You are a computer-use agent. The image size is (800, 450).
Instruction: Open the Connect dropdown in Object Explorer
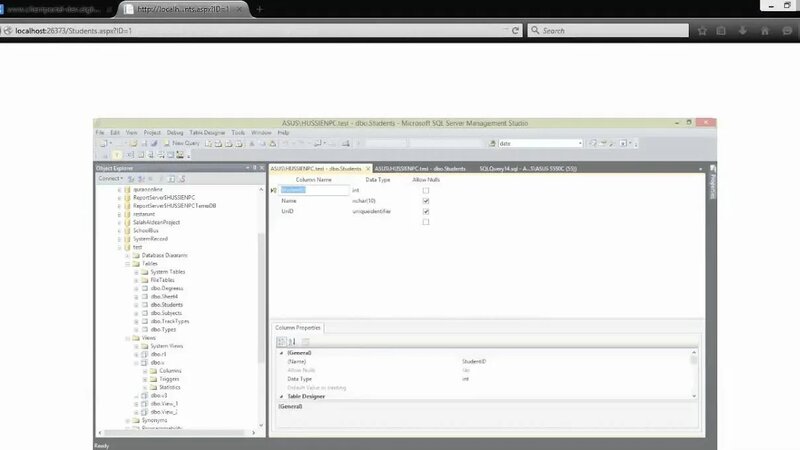click(111, 179)
